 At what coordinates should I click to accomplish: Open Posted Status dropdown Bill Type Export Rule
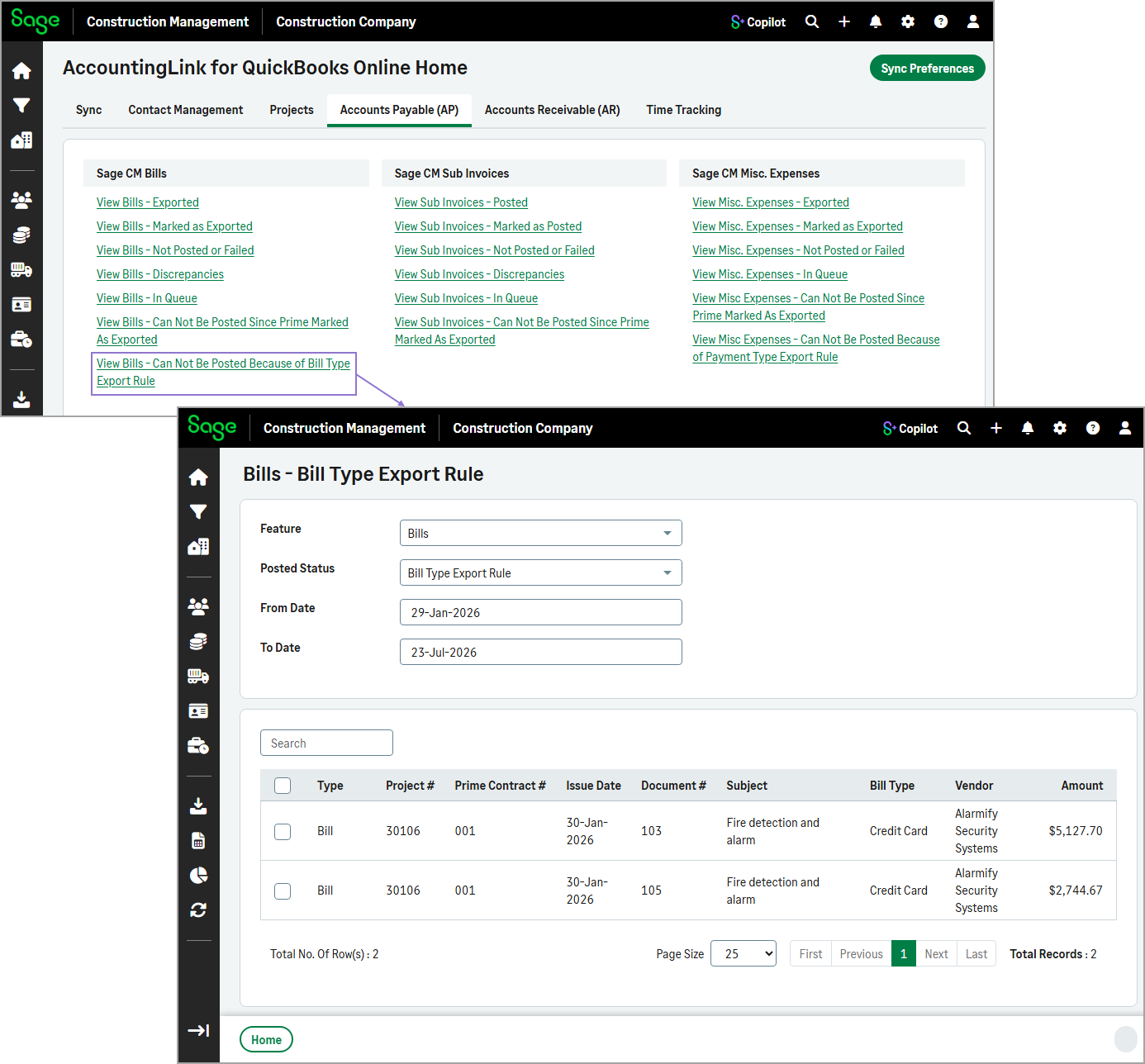541,572
